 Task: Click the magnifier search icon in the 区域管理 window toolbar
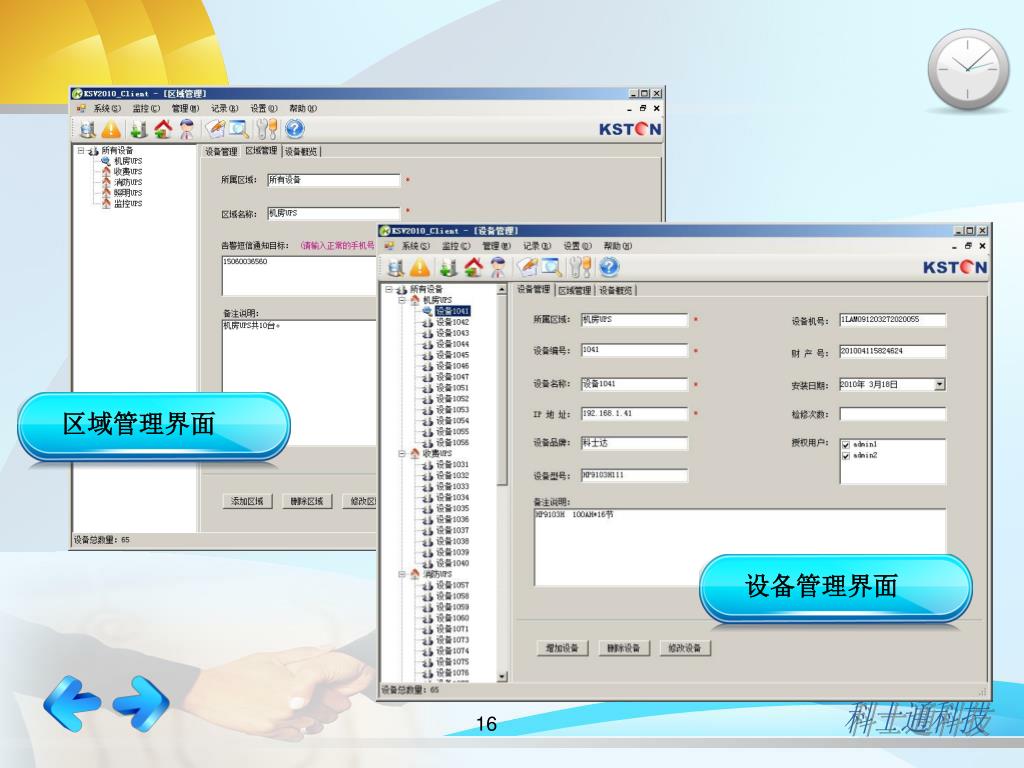[x=238, y=129]
